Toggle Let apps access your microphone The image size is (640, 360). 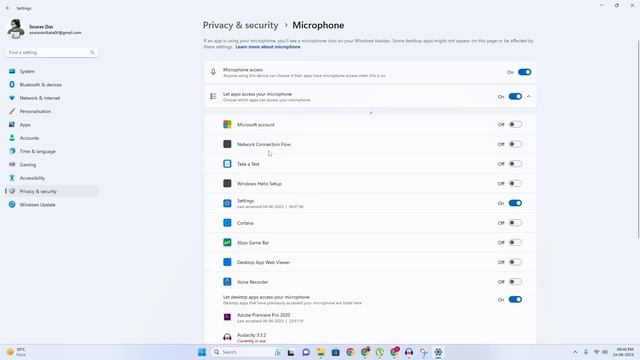(x=515, y=97)
